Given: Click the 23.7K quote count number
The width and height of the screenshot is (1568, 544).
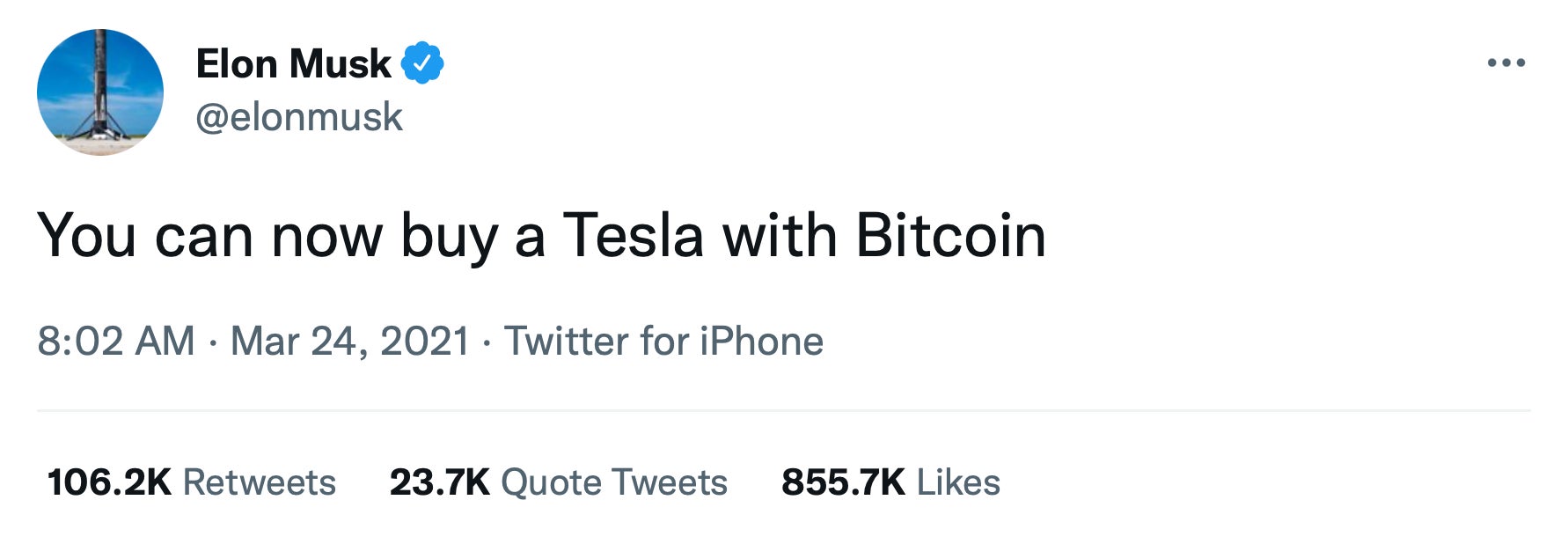Looking at the screenshot, I should click(439, 482).
